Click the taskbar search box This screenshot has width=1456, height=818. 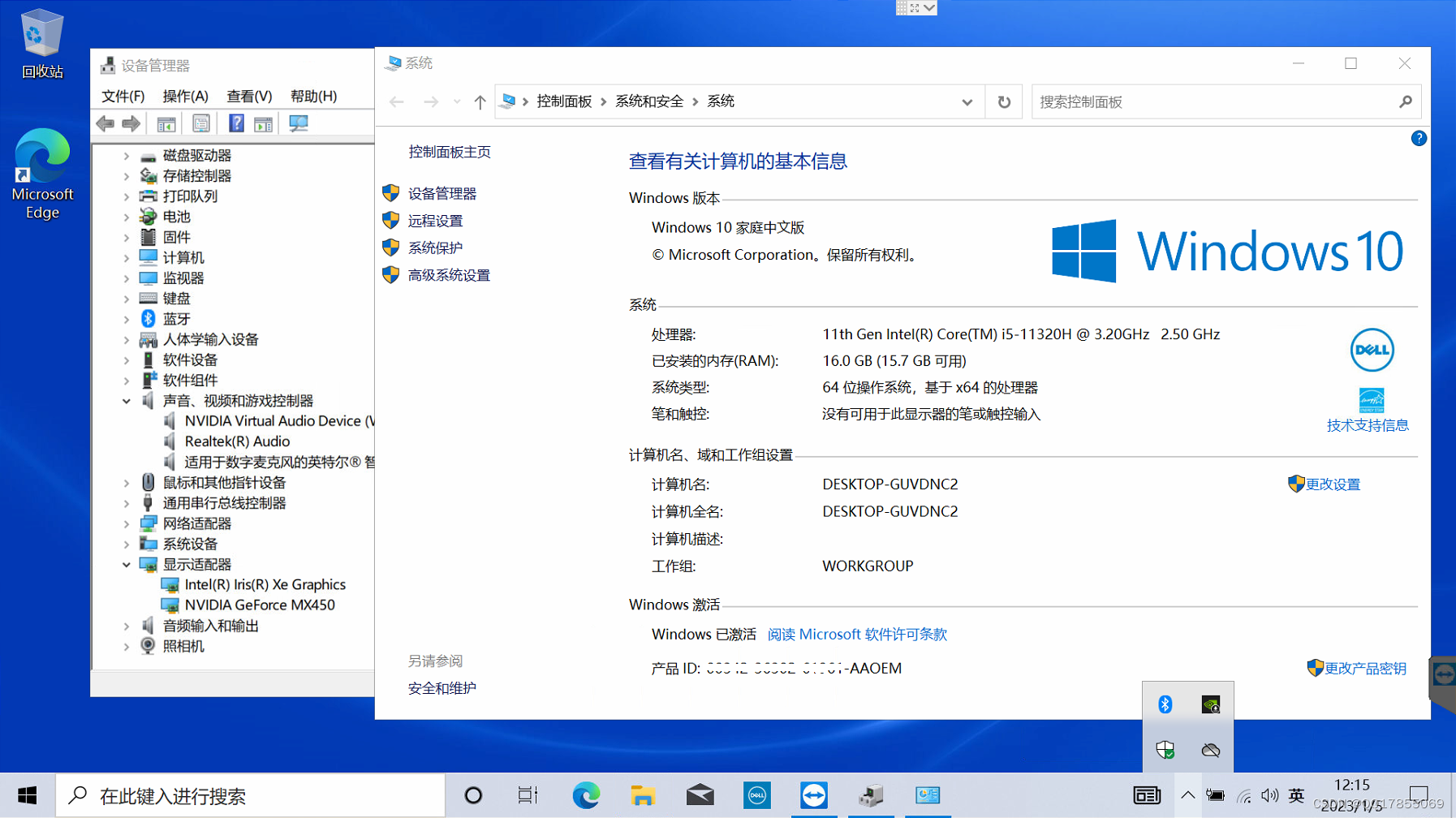[x=250, y=795]
